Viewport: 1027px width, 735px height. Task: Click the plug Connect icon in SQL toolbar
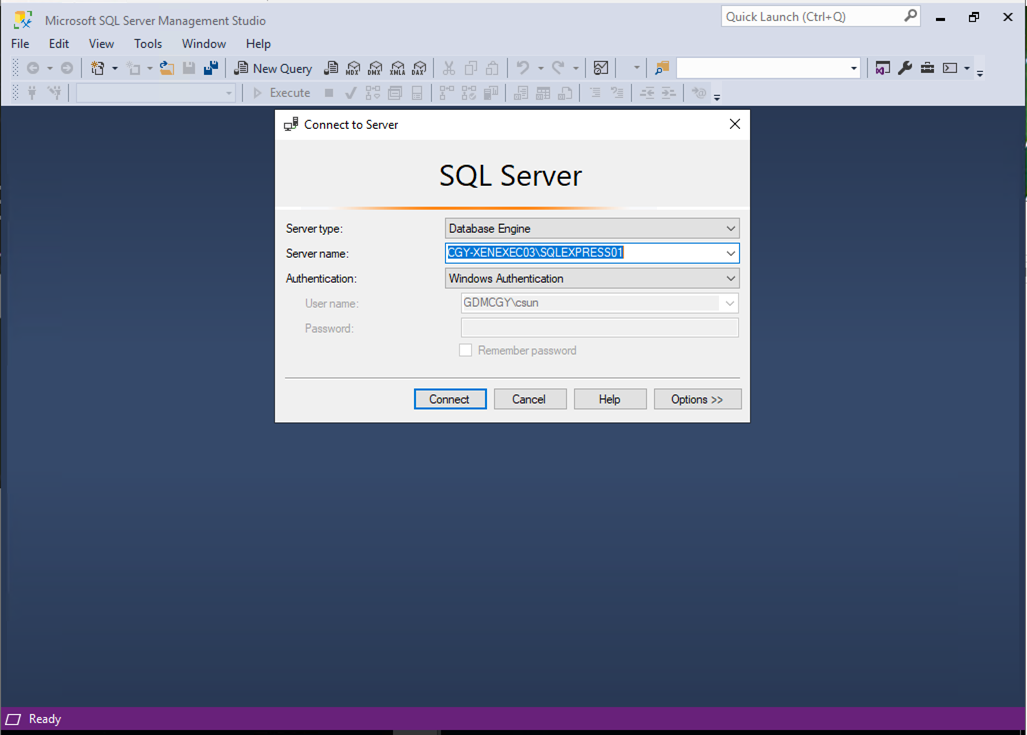32,93
